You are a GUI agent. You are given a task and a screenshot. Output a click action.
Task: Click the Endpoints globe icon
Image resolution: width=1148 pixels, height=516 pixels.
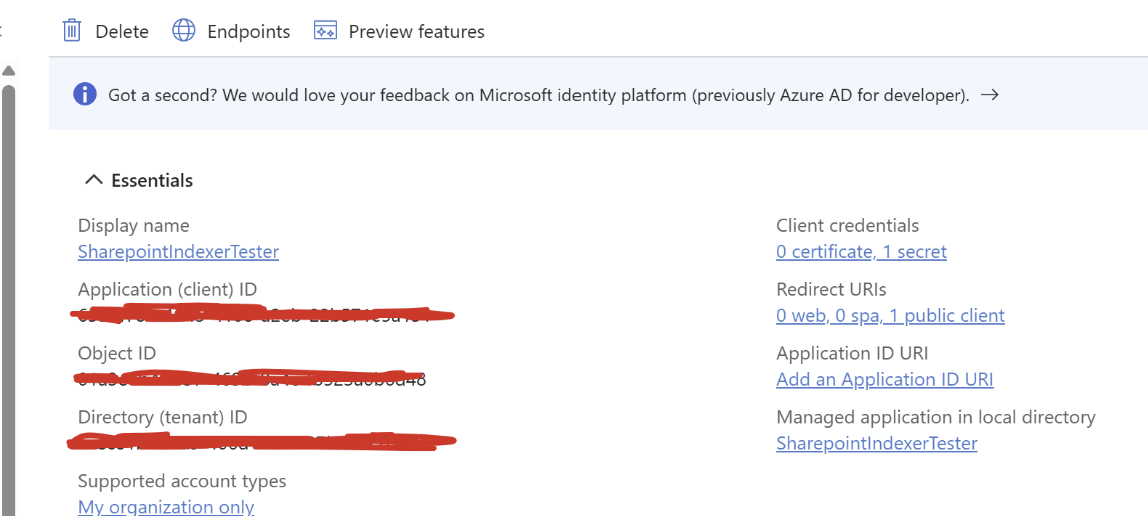coord(184,31)
